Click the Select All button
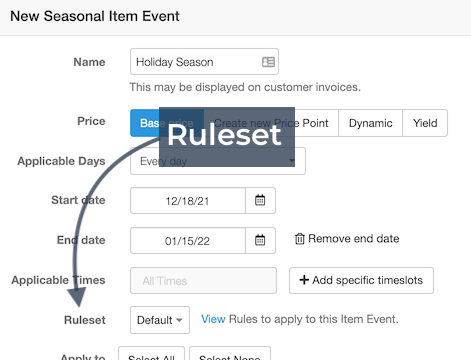This screenshot has width=471, height=360. click(x=151, y=354)
